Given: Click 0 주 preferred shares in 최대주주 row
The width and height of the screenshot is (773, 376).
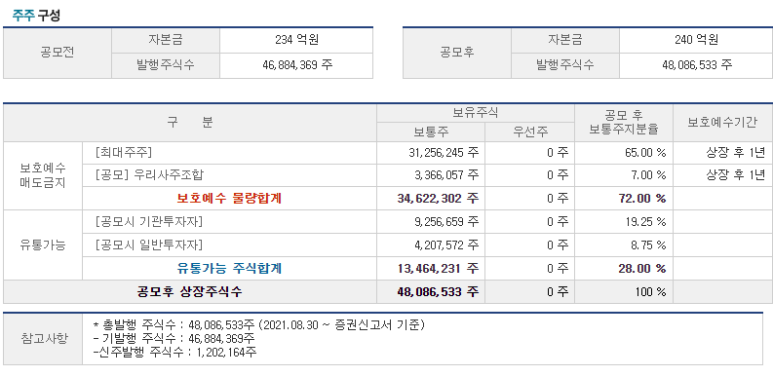Looking at the screenshot, I should pos(558,153).
